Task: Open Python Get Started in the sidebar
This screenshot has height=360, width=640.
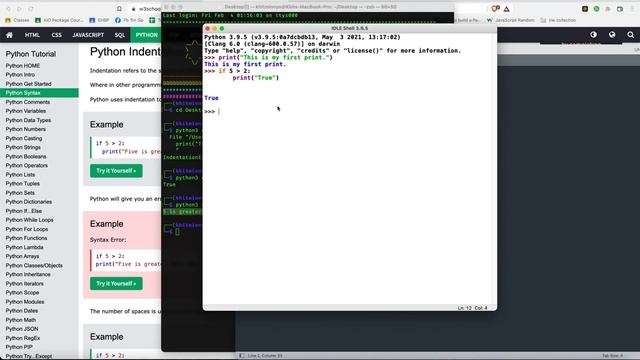Action: (x=29, y=84)
